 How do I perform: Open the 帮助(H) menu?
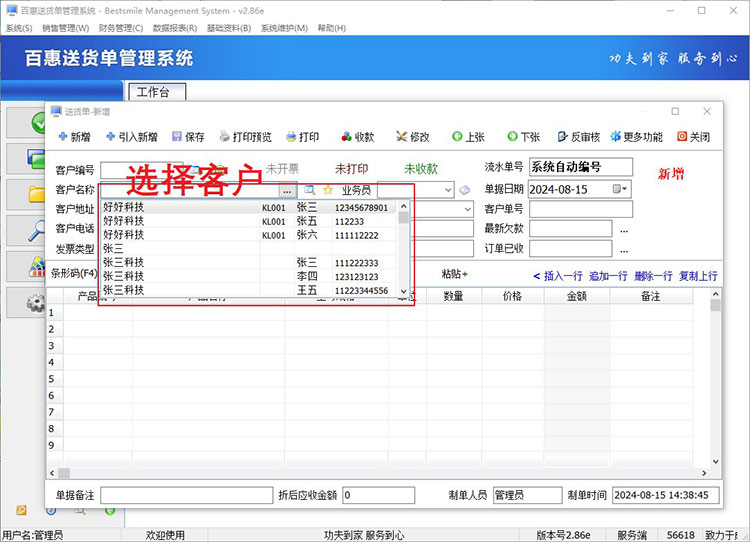pos(332,28)
